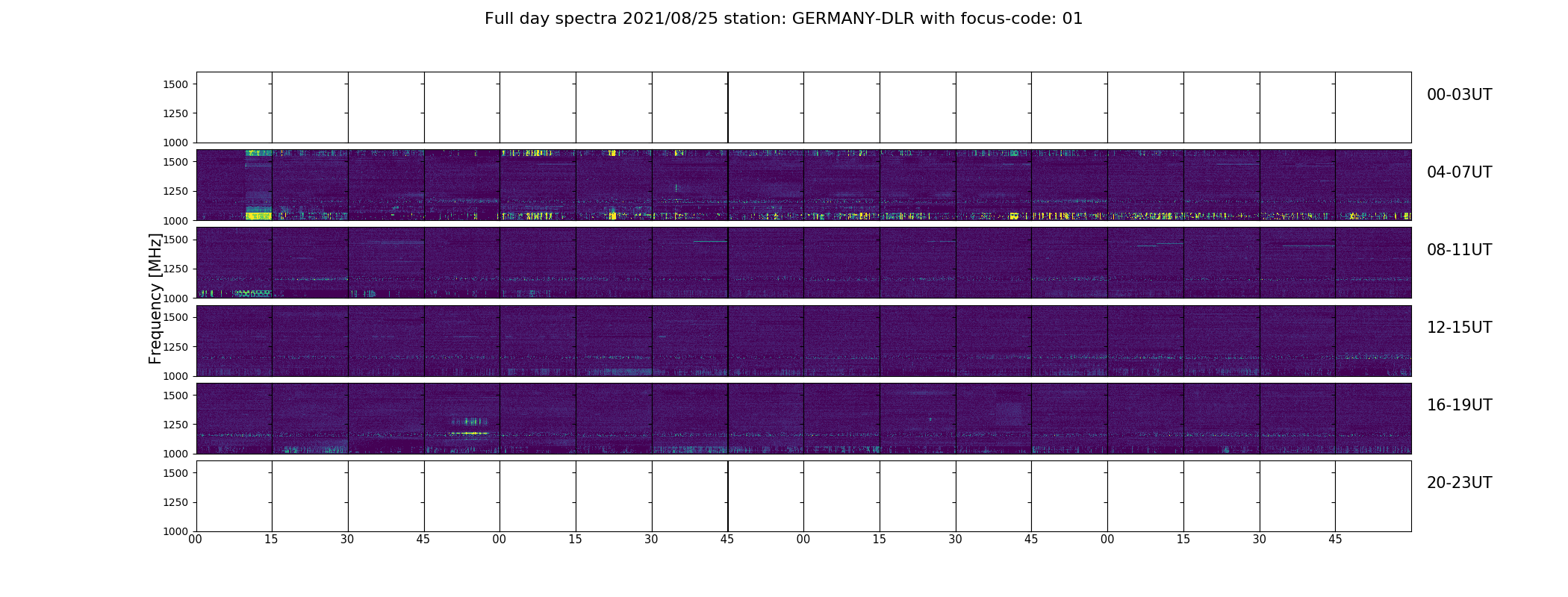Select the "12-15UT" row label
The image size is (1568, 597).
point(1459,328)
